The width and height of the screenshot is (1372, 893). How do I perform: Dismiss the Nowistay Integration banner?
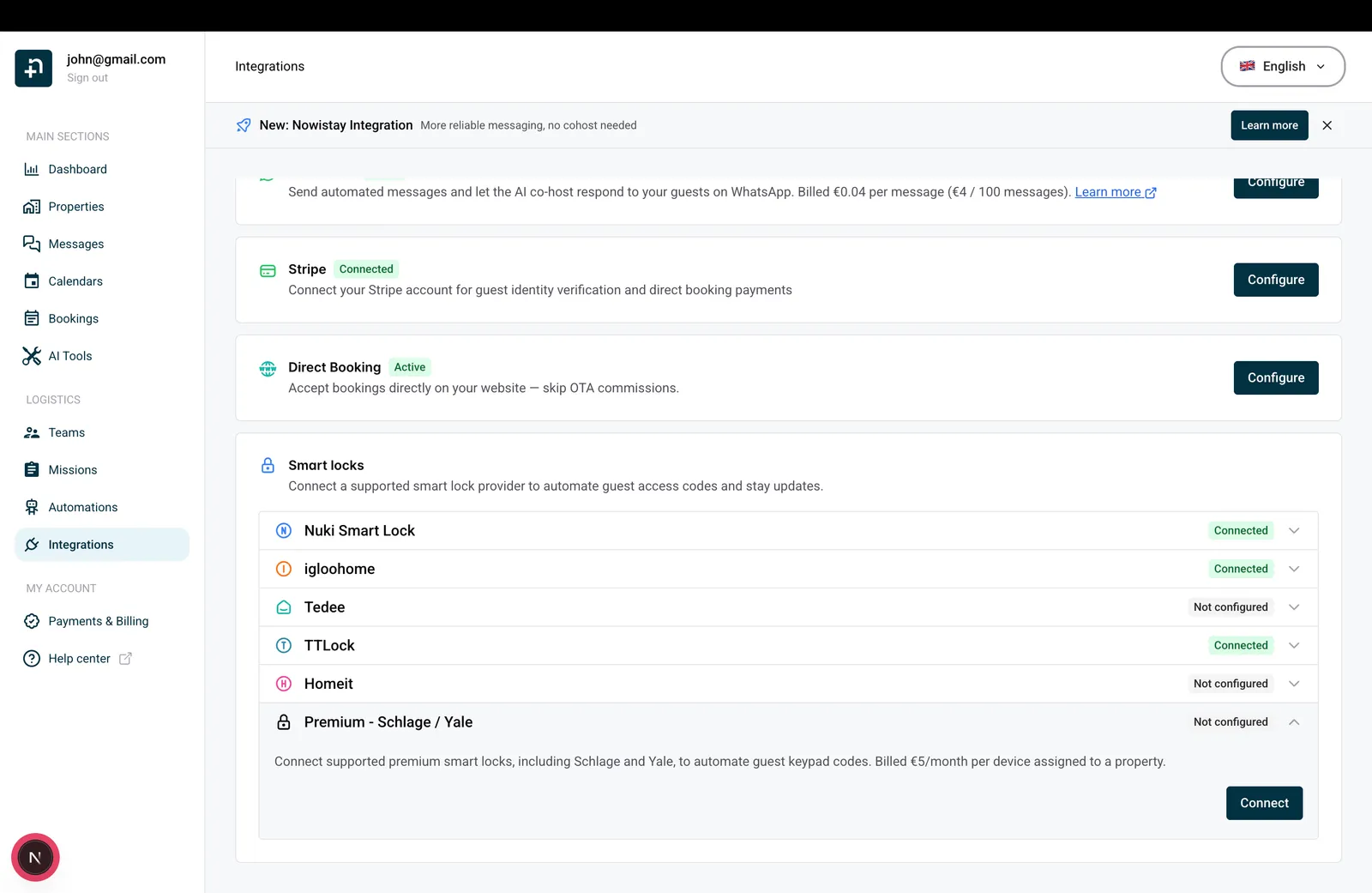tap(1327, 125)
